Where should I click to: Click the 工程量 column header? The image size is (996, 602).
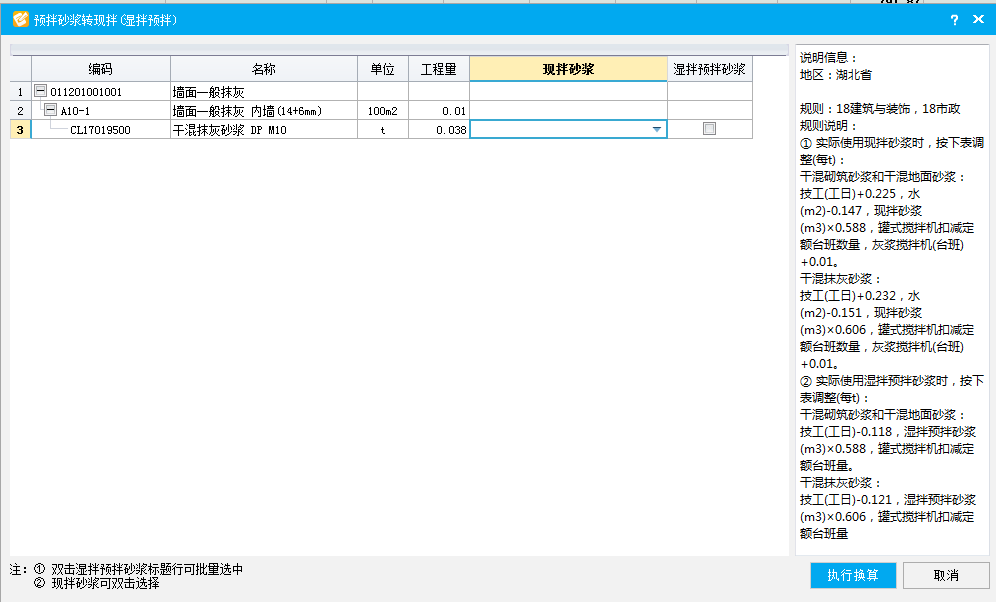coord(439,69)
